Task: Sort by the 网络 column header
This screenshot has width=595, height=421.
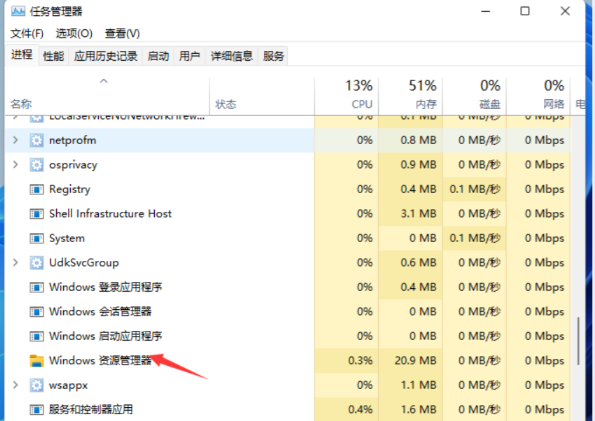Action: pyautogui.click(x=538, y=96)
